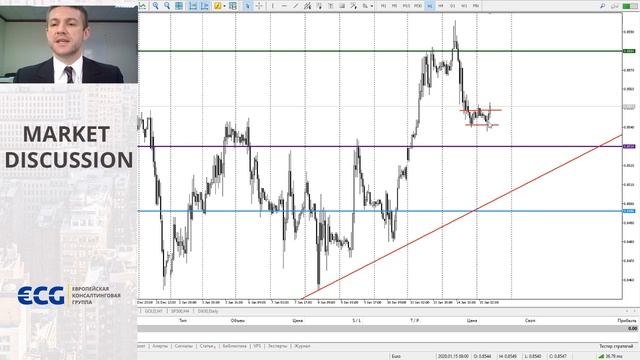Sort trades by Прибыль column header

click(x=627, y=320)
